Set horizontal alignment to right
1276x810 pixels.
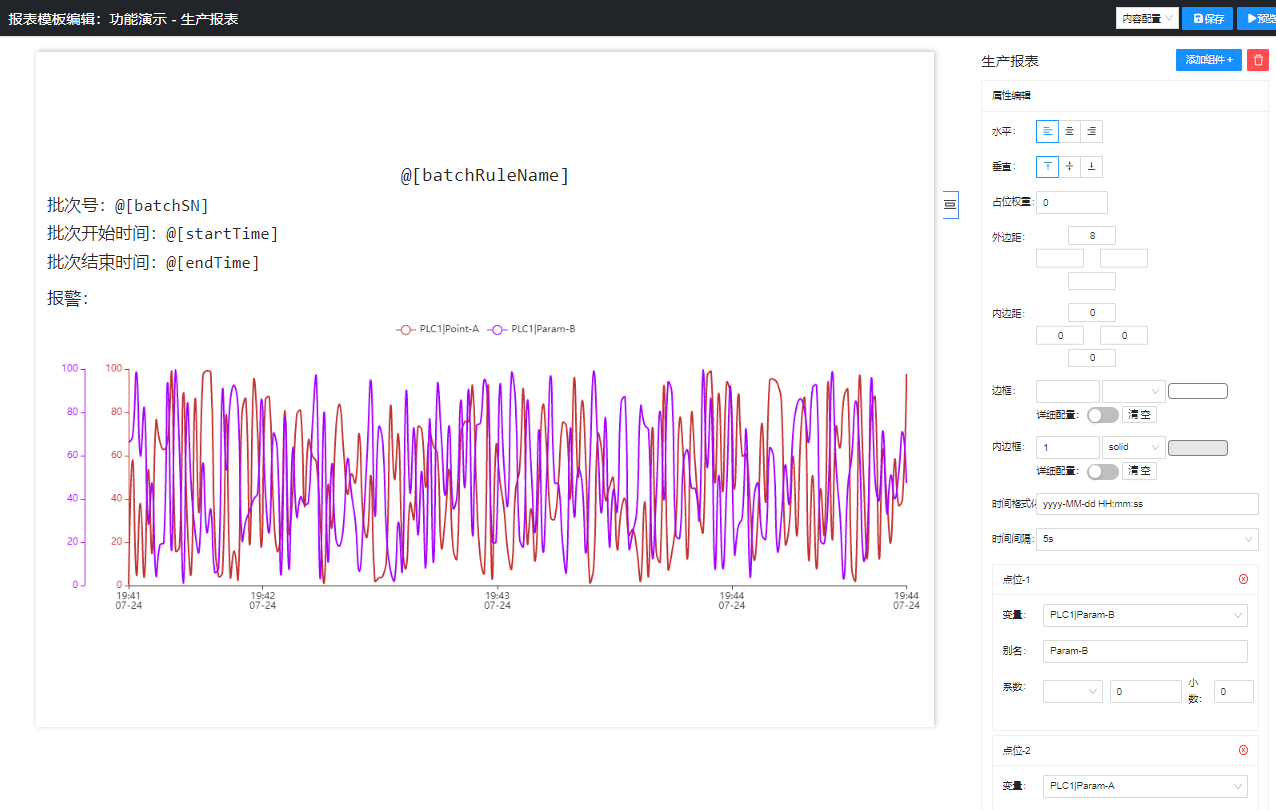coord(1091,131)
